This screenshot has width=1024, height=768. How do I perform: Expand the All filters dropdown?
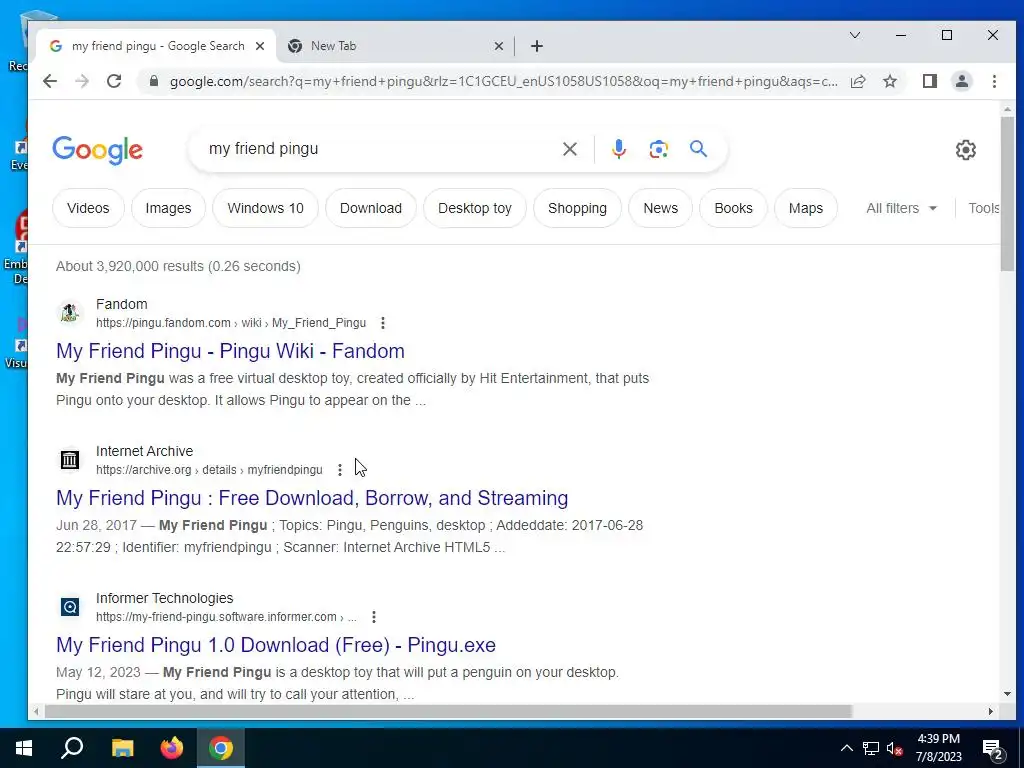[901, 208]
